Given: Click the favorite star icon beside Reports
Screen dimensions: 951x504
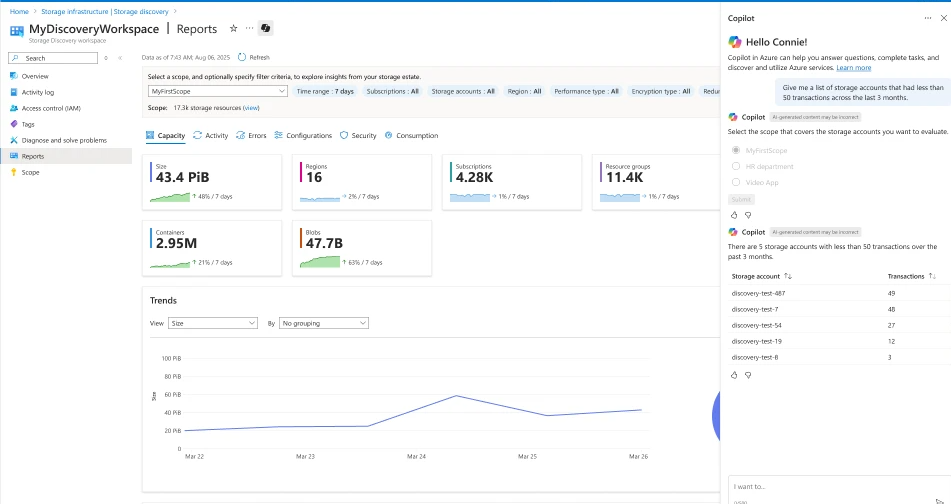Looking at the screenshot, I should (234, 29).
